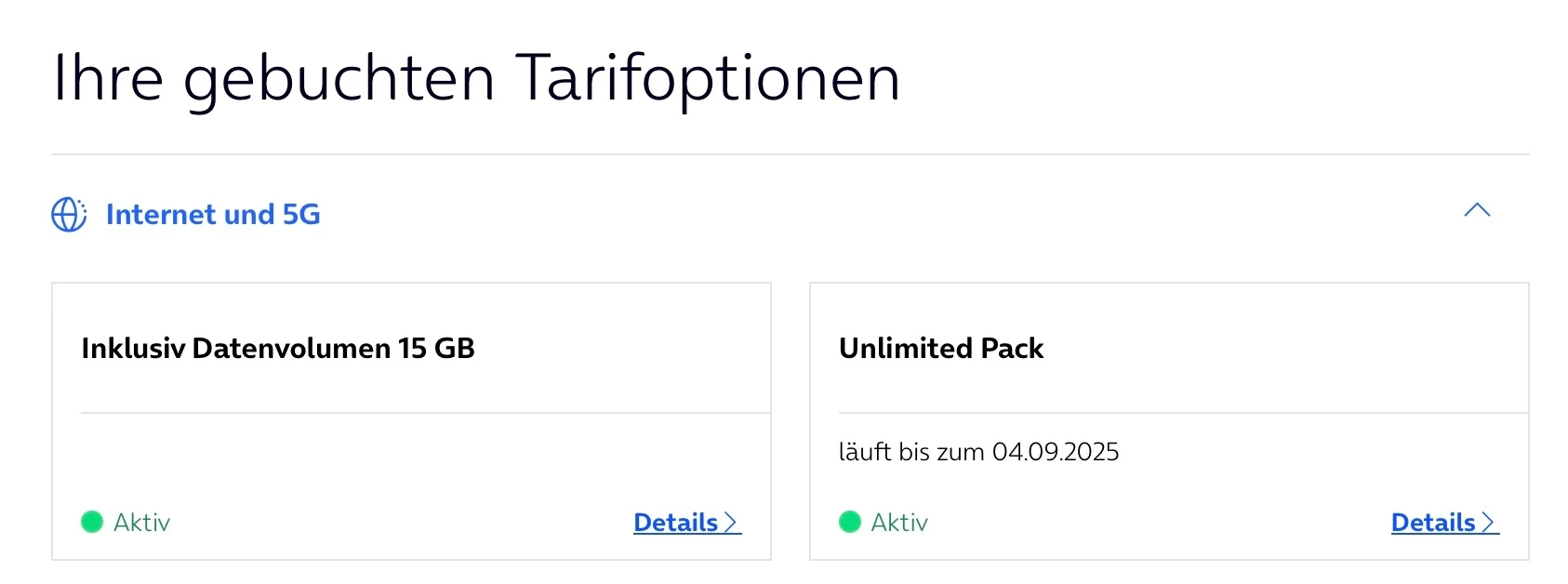Screen dimensions: 1568x584
Task: Click the arrow after Details in Inklusiv Datenvolumen card
Action: pyautogui.click(x=731, y=523)
